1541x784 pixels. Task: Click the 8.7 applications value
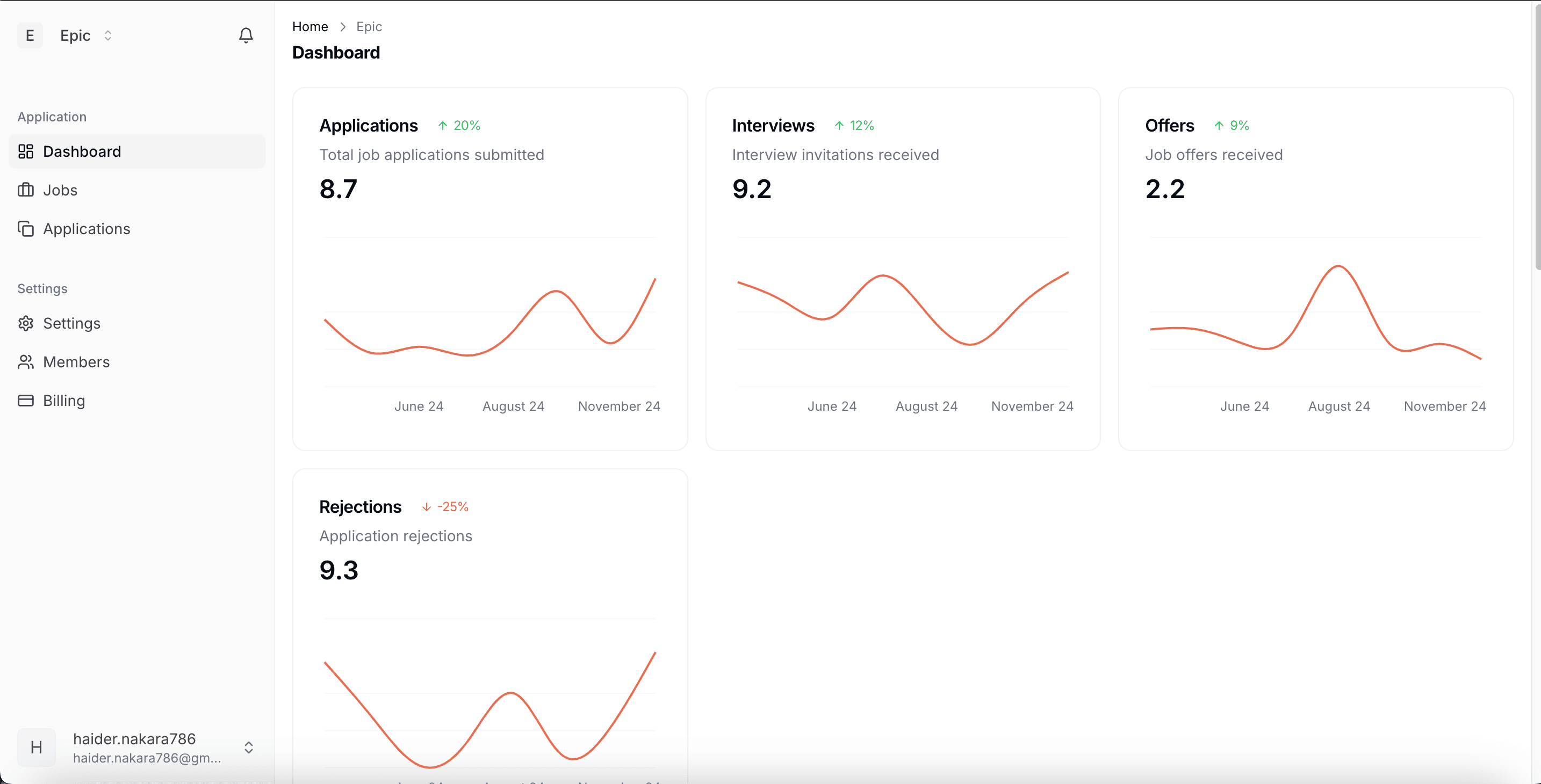pyautogui.click(x=339, y=190)
